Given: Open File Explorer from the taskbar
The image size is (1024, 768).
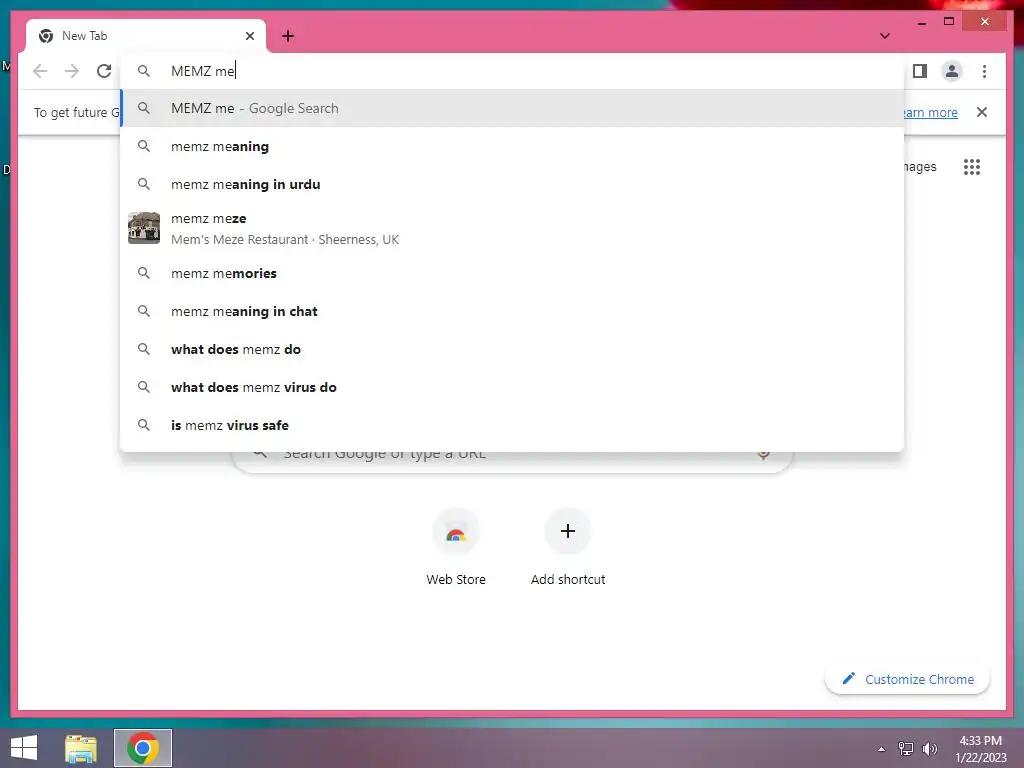Looking at the screenshot, I should pyautogui.click(x=81, y=748).
